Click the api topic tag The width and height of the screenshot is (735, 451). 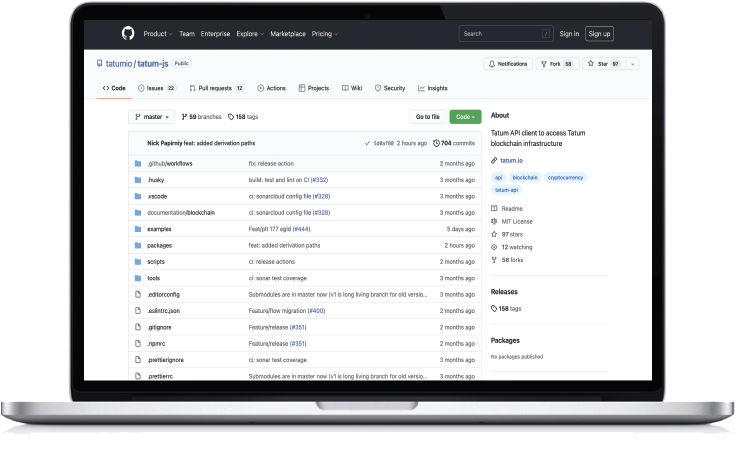pyautogui.click(x=498, y=178)
